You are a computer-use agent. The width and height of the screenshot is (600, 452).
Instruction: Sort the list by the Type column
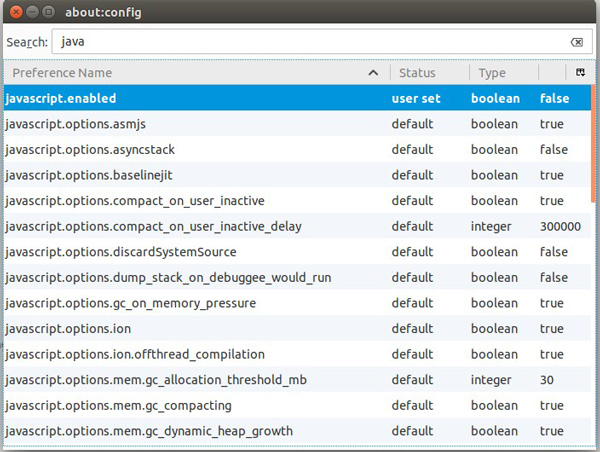pos(504,72)
